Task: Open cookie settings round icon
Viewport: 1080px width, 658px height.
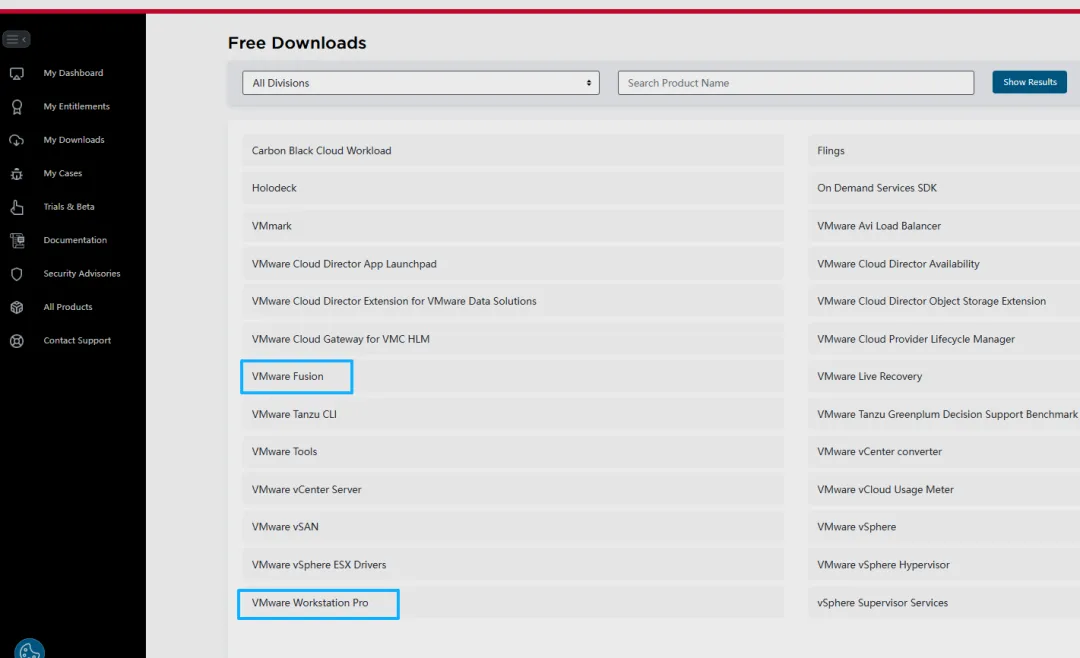Action: pos(30,649)
